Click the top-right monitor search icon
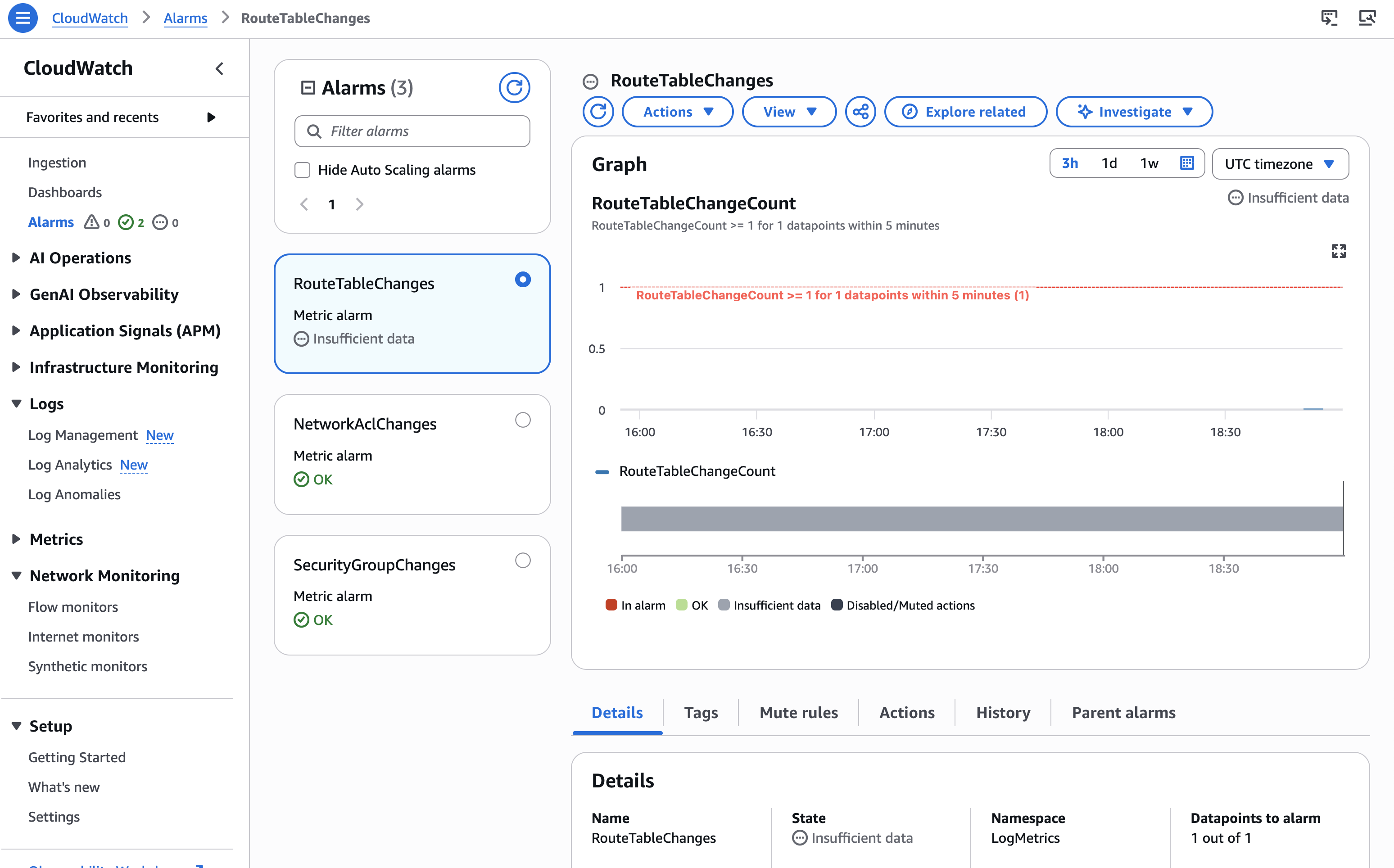The width and height of the screenshot is (1394, 868). tap(1367, 18)
